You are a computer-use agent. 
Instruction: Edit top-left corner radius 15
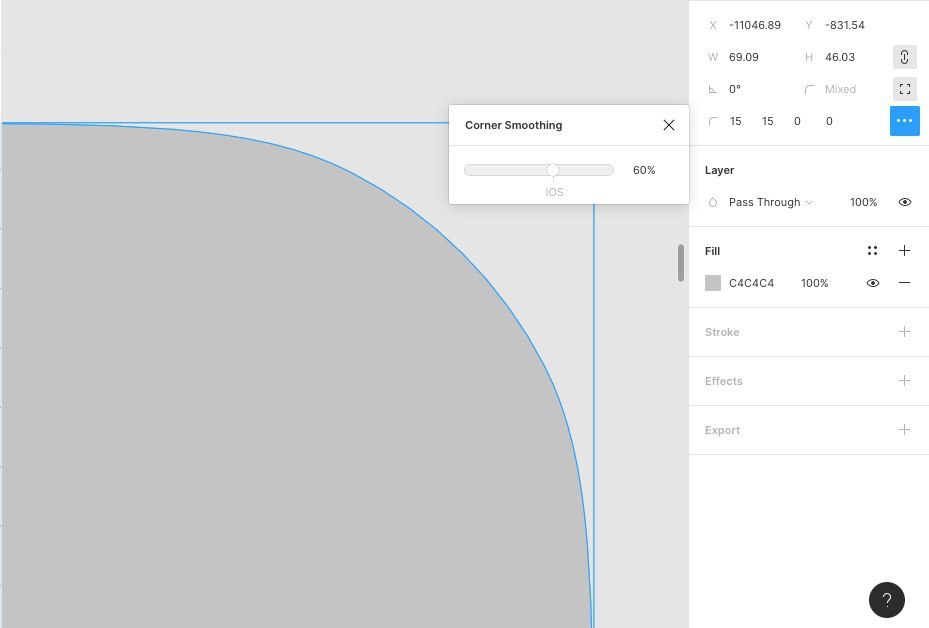click(735, 121)
